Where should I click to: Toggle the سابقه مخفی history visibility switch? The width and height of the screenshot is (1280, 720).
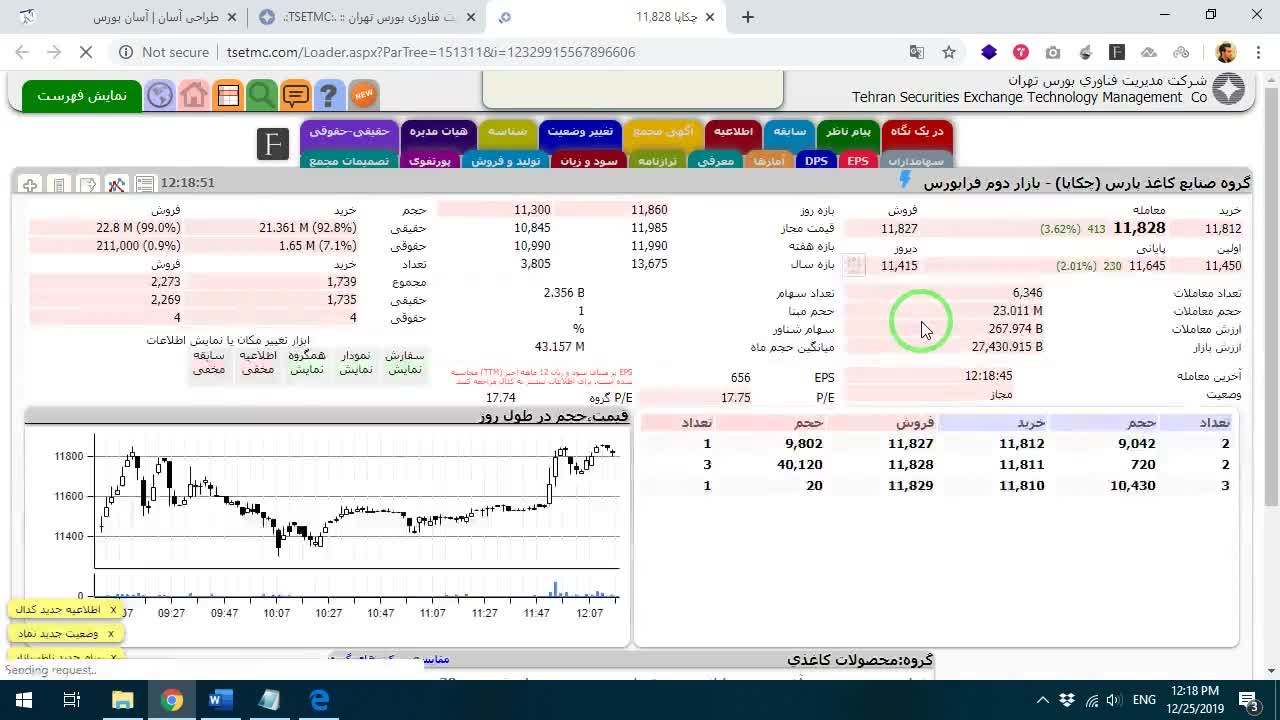pos(209,362)
